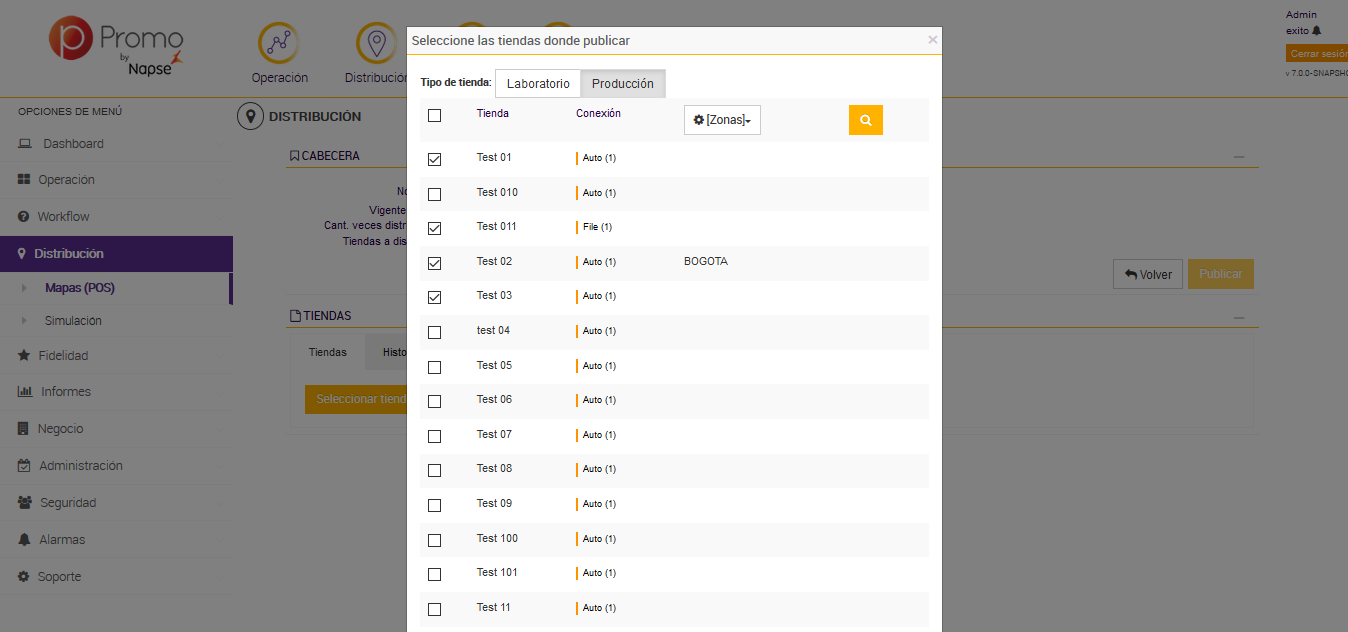Click the Cerrar sesión button
The height and width of the screenshot is (632, 1348).
[1317, 54]
